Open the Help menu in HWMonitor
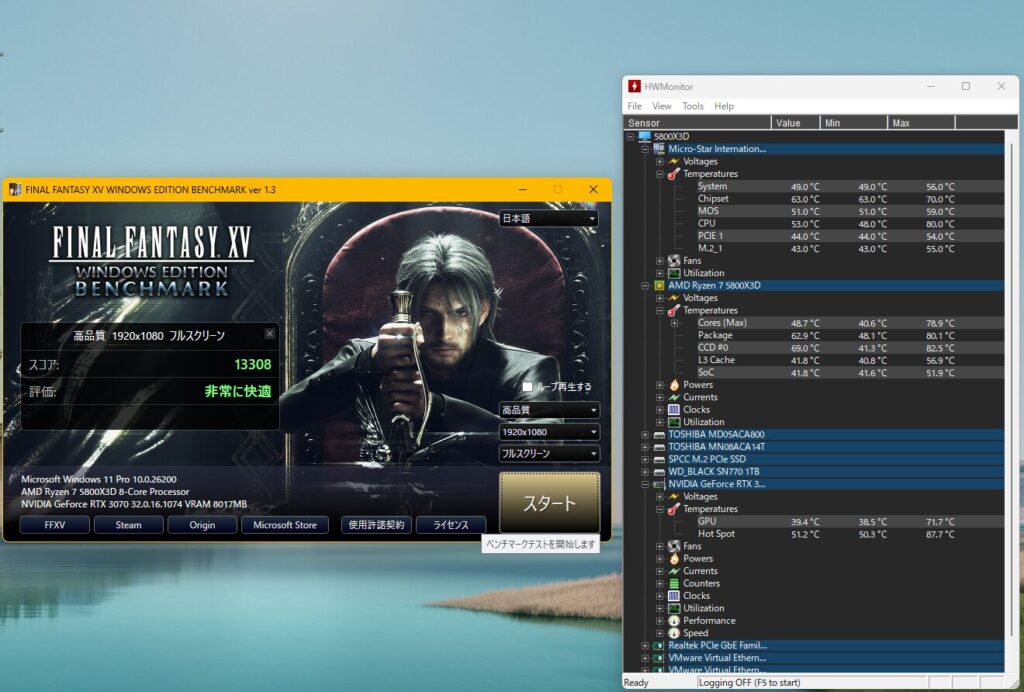Viewport: 1024px width, 692px height. tap(724, 106)
